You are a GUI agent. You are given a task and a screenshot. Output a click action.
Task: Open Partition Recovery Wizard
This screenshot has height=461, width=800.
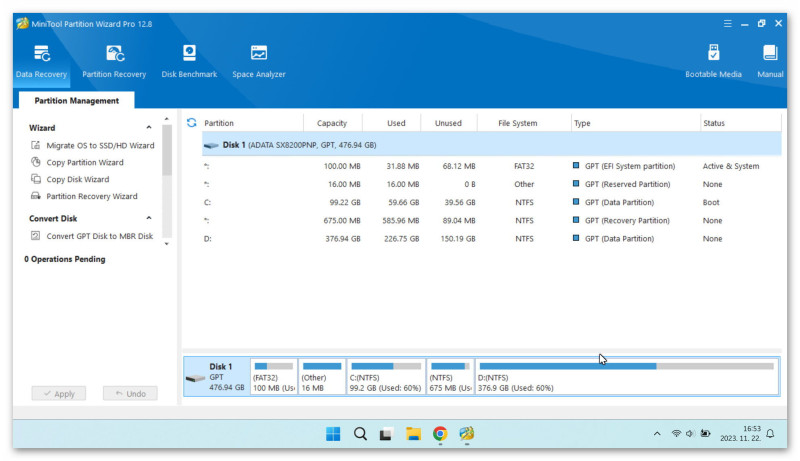pos(92,196)
